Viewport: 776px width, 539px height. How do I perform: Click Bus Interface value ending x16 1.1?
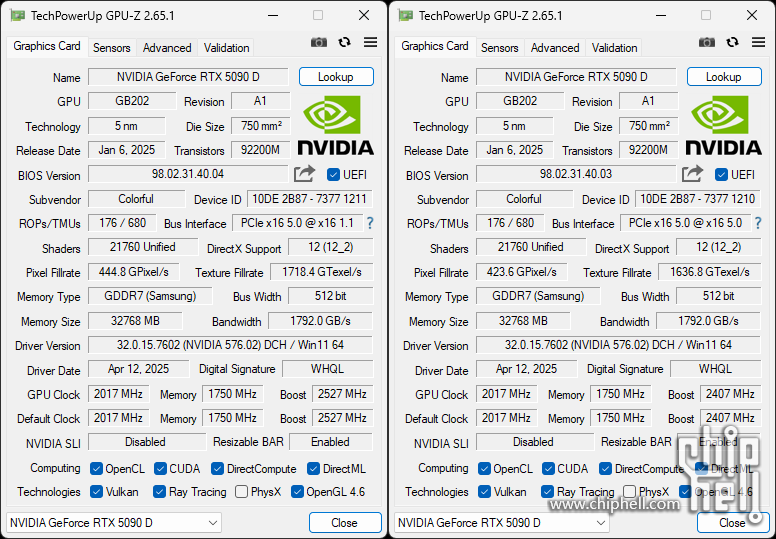coord(297,223)
